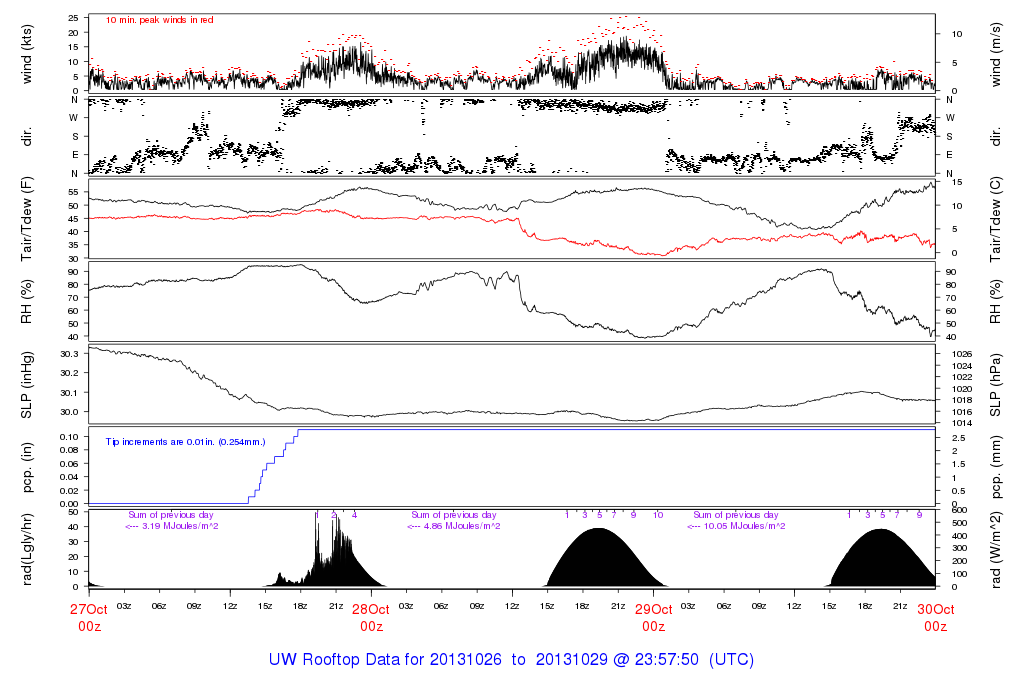Click the 'SLP (inHg)' left axis label

(27, 386)
